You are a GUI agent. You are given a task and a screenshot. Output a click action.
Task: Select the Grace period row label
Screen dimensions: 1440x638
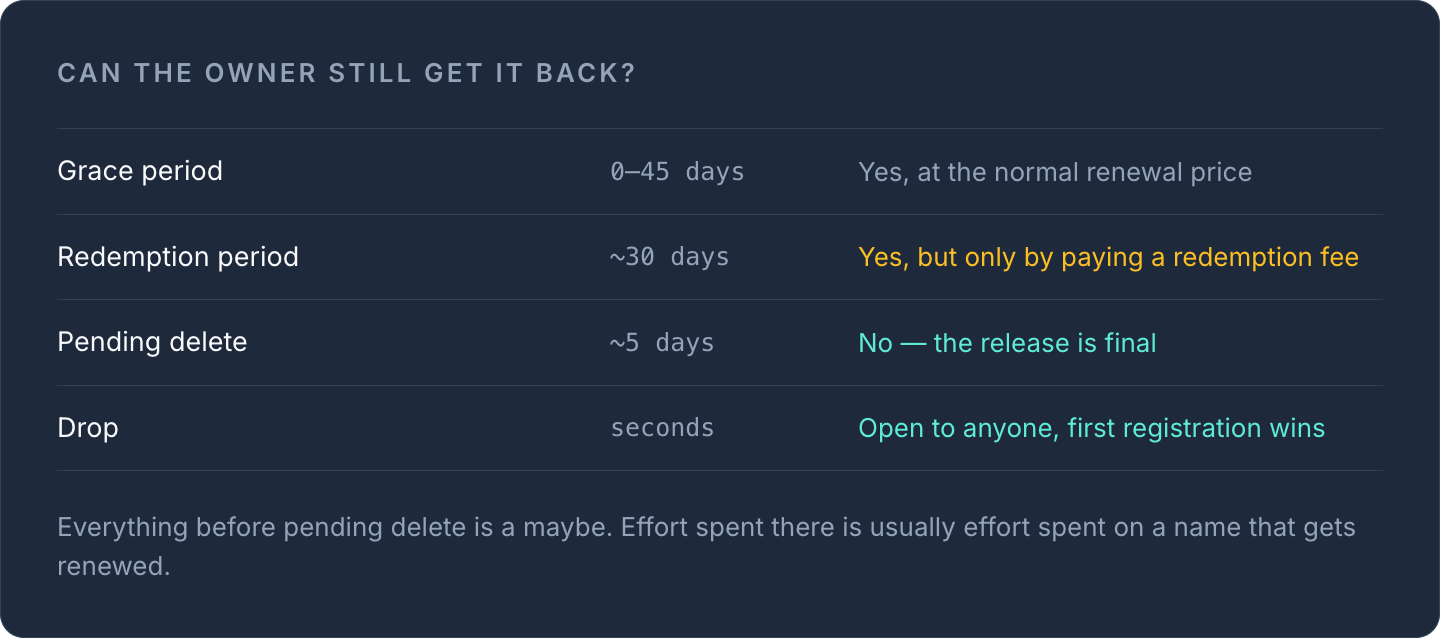coord(140,171)
